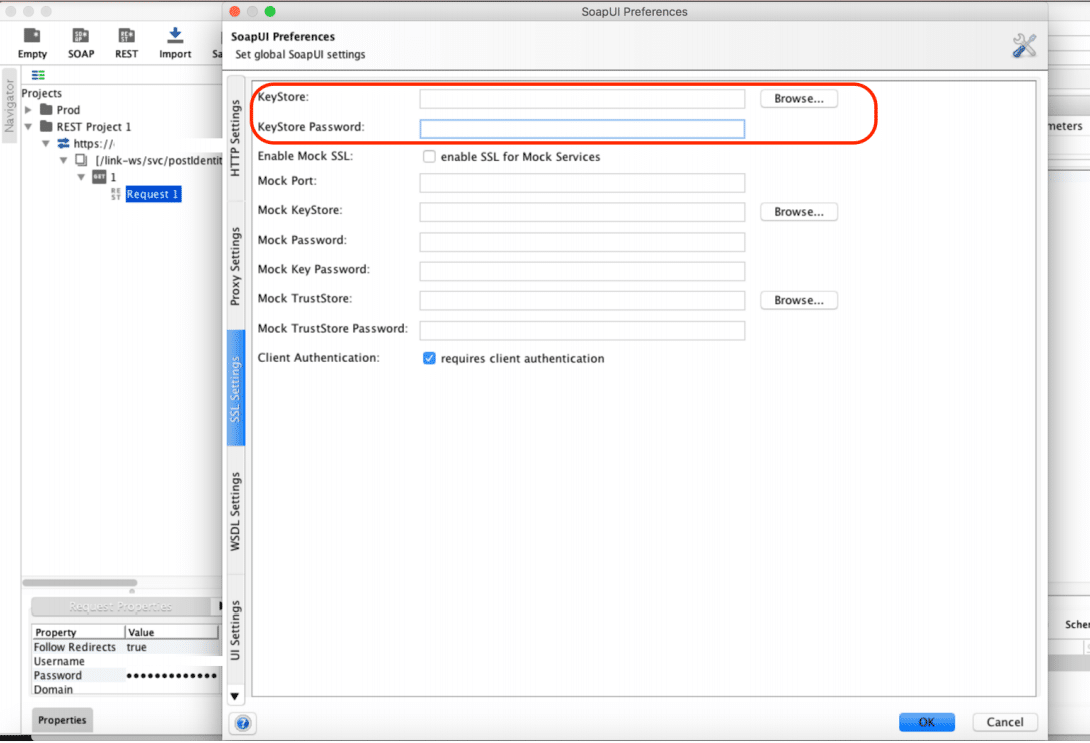Click the Username property row
Image resolution: width=1090 pixels, height=743 pixels.
pyautogui.click(x=125, y=661)
